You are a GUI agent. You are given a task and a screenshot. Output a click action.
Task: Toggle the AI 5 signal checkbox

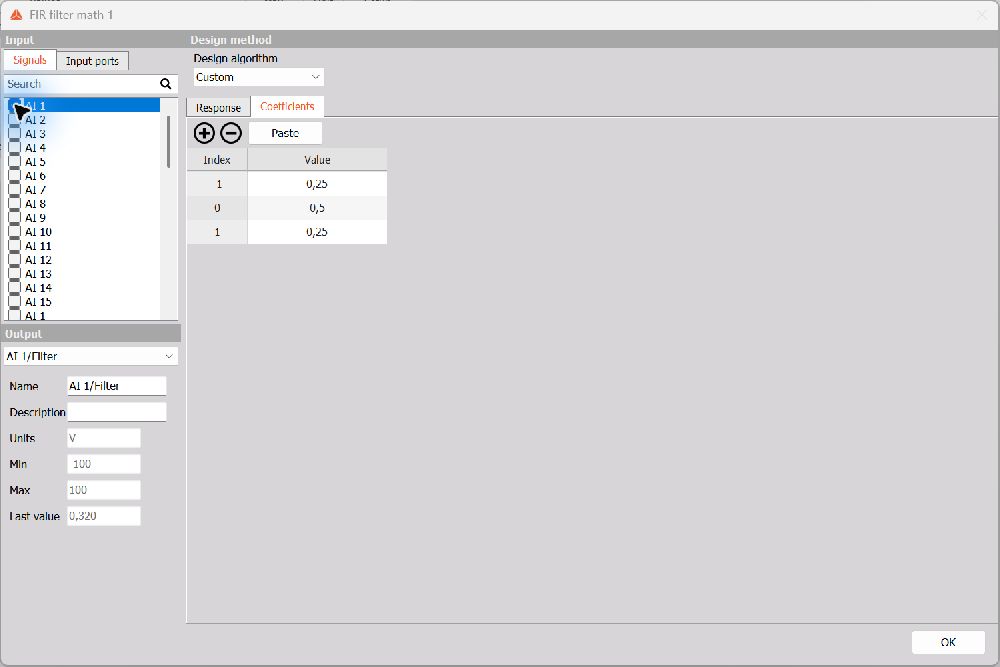[14, 162]
